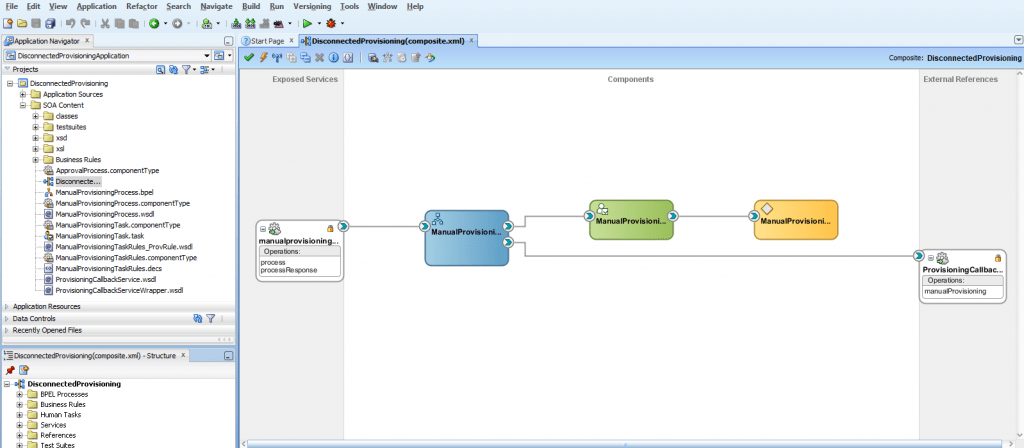The image size is (1024, 448).
Task: Minimize the Application Navigator panel
Action: click(227, 40)
